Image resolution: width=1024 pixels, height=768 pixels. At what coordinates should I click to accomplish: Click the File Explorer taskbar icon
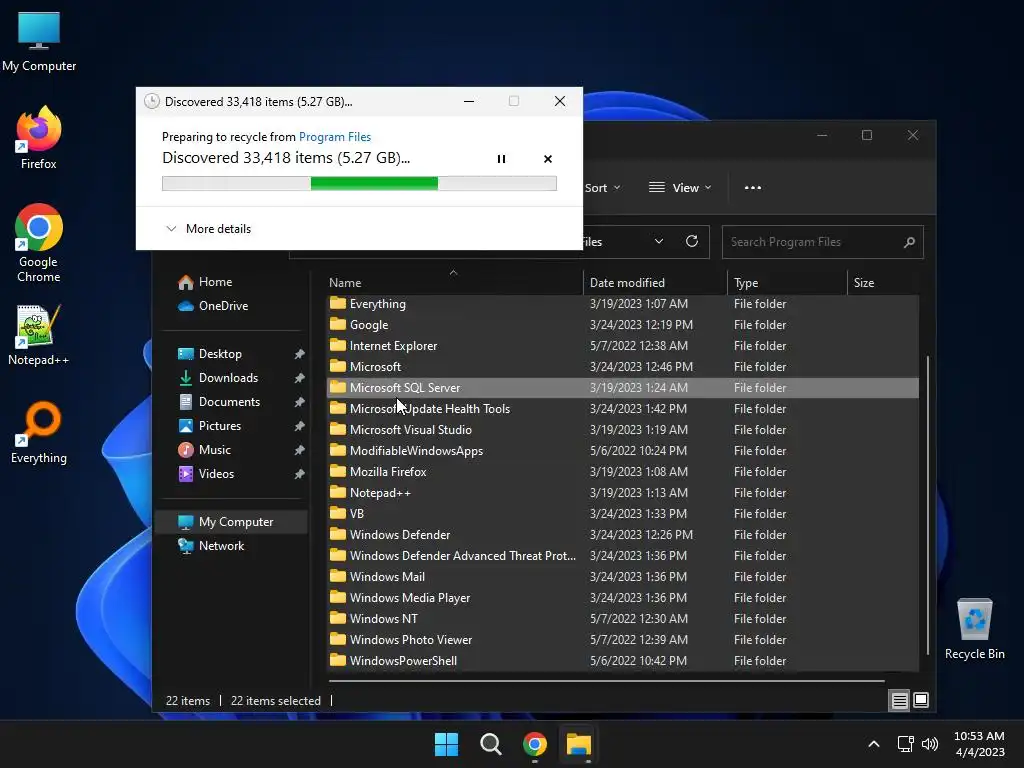(579, 744)
